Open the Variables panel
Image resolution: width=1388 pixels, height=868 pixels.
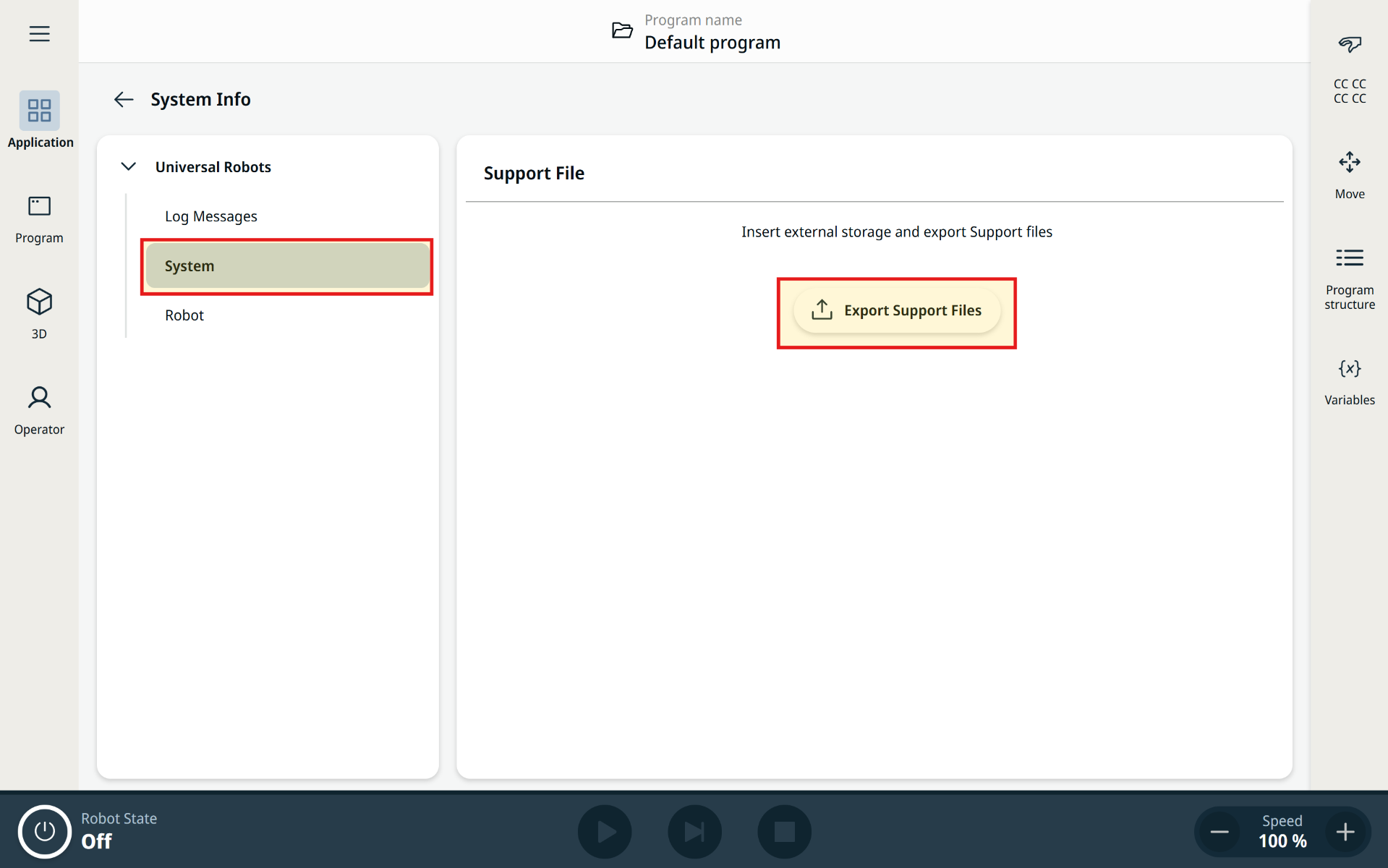(1349, 381)
